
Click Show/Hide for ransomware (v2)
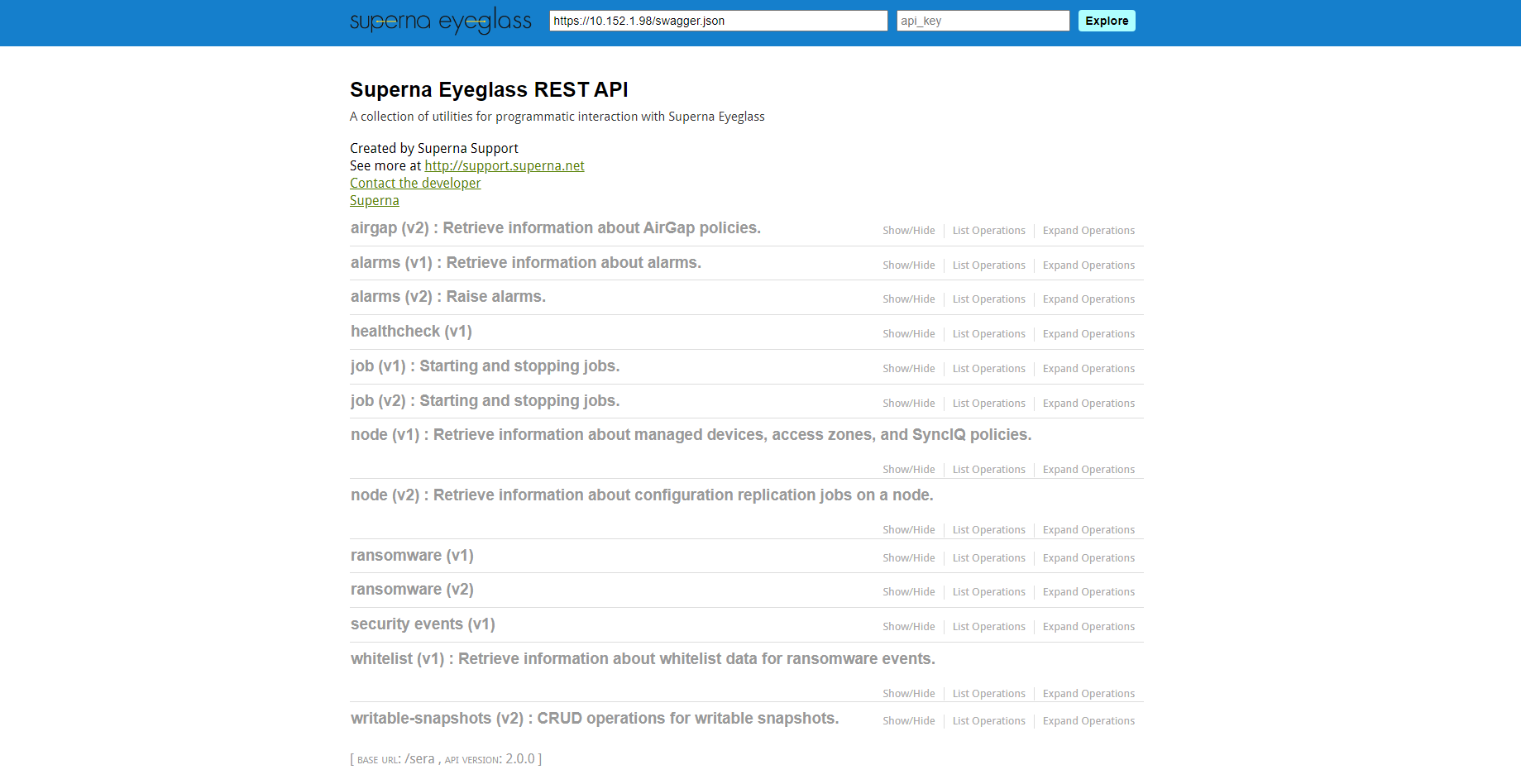coord(909,592)
